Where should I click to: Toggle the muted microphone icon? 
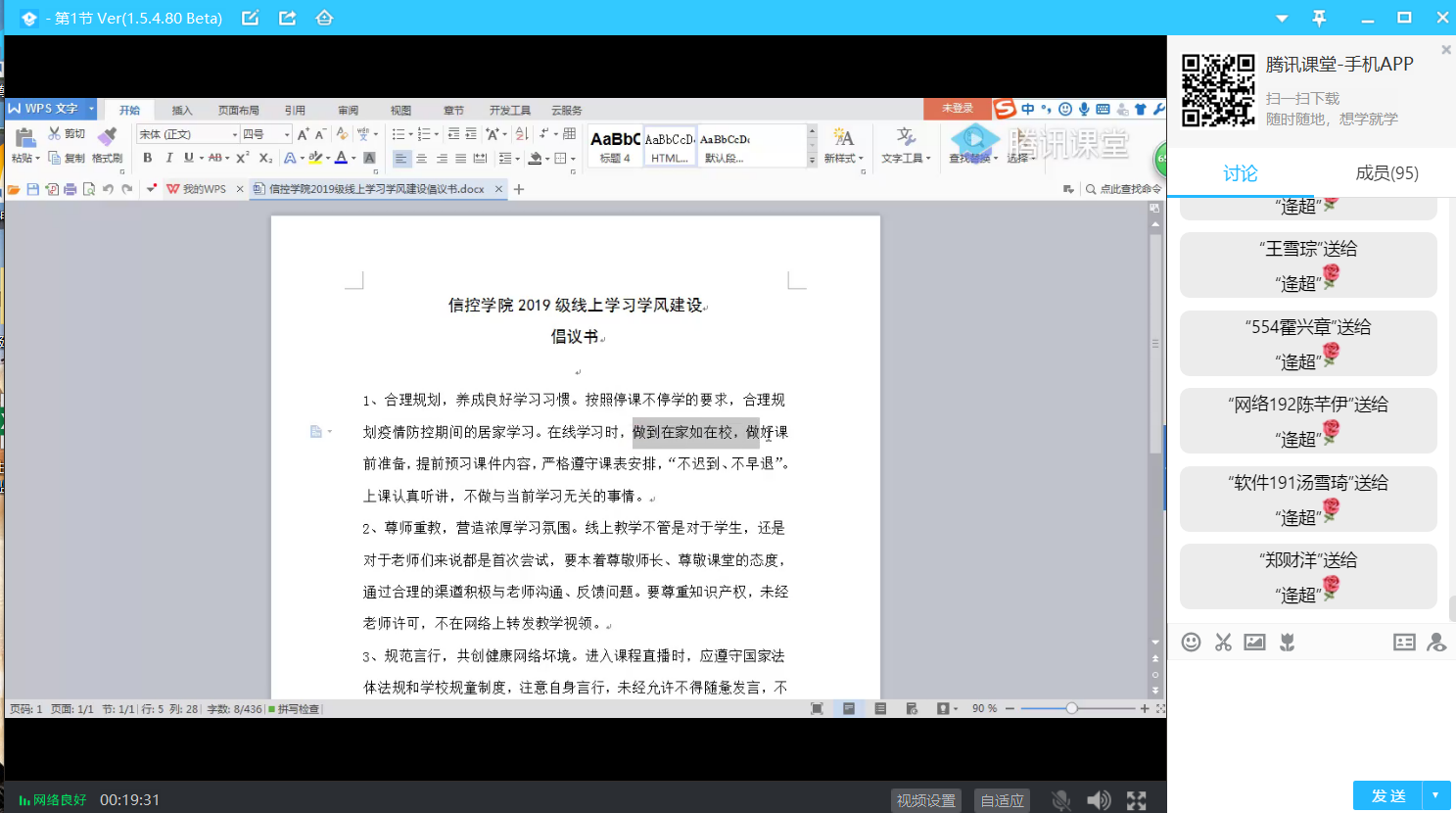coord(1060,800)
